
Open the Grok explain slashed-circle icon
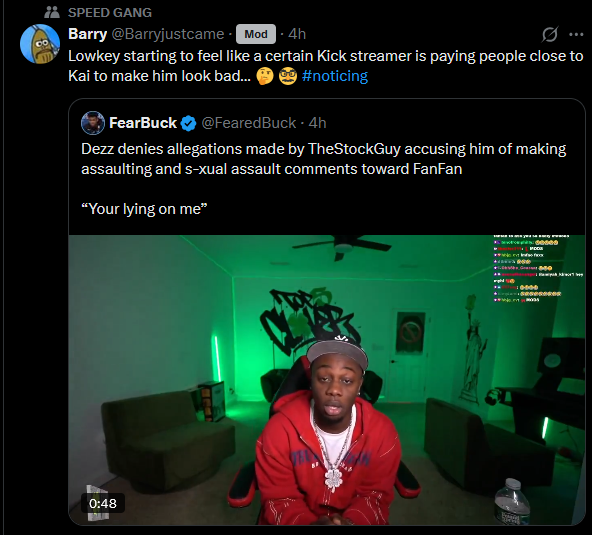point(550,34)
